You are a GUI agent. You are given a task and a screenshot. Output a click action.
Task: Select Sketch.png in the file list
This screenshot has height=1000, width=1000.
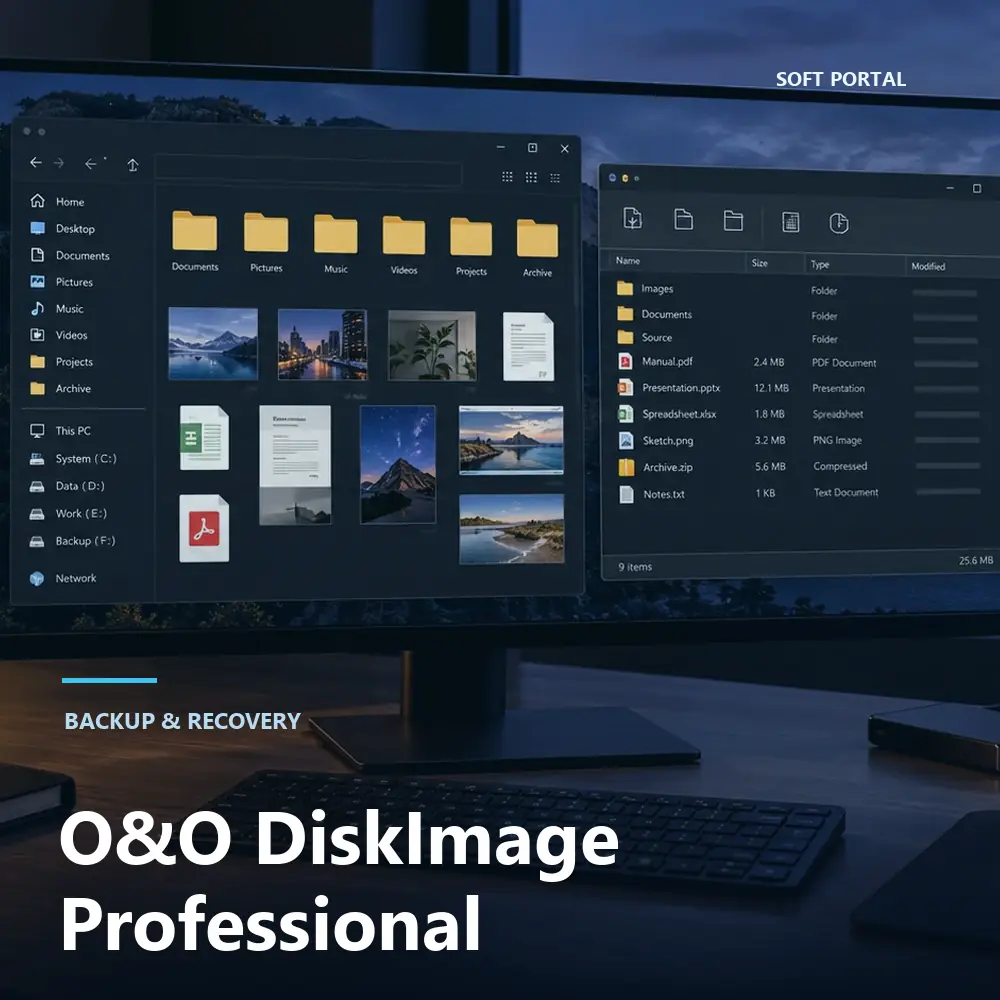(x=800, y=440)
